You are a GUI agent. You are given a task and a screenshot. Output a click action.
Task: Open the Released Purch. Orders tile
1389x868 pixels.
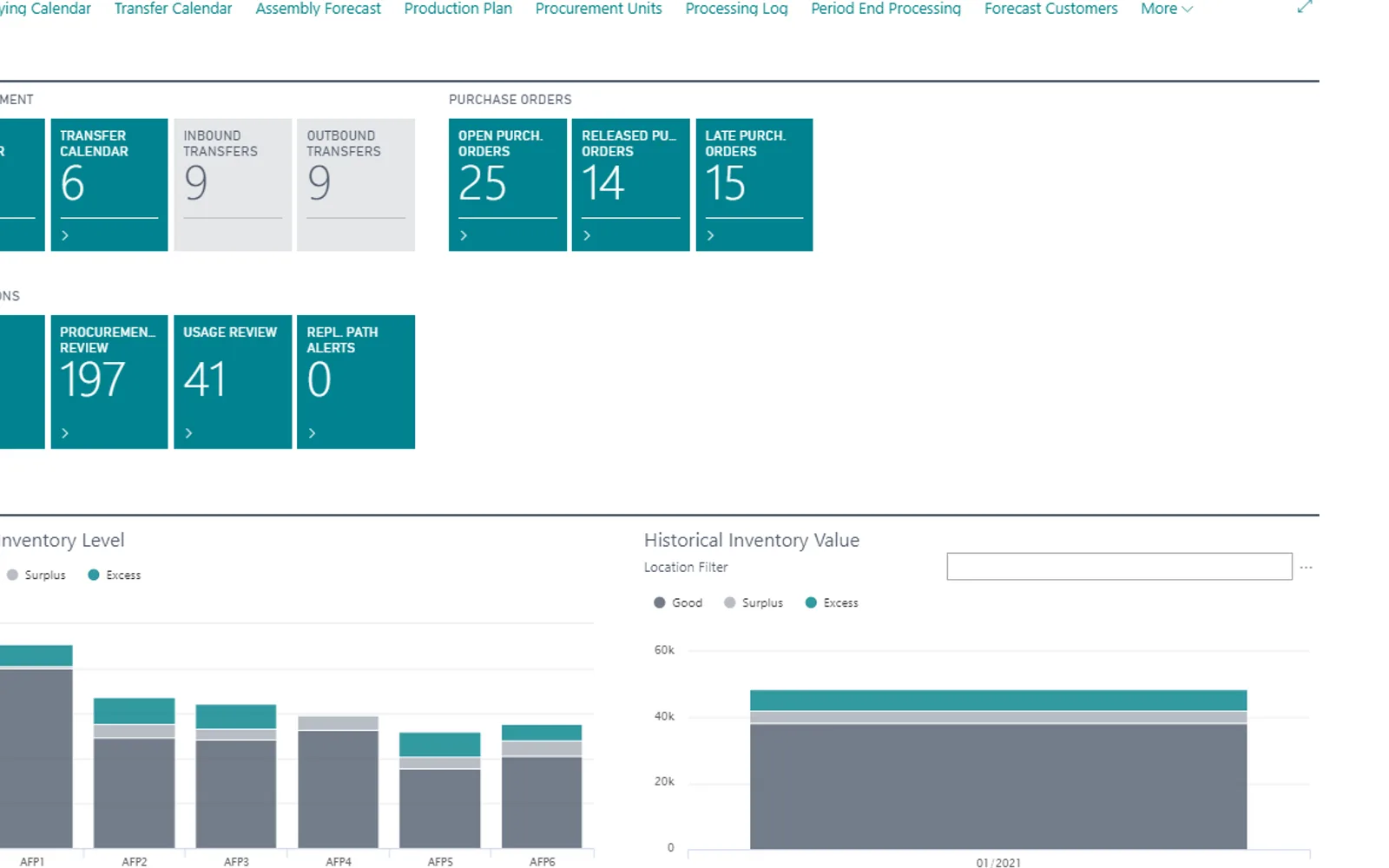tap(630, 185)
